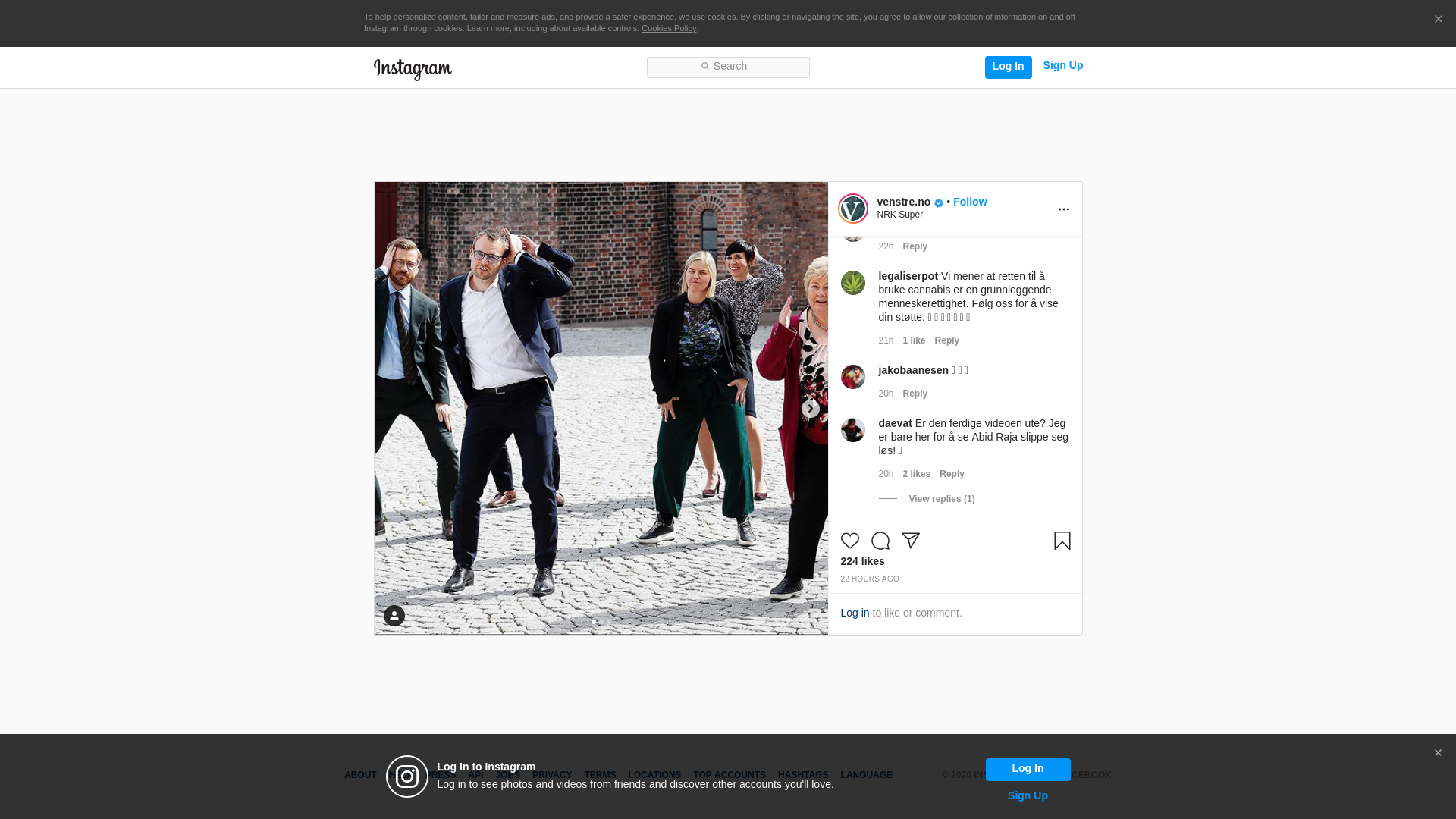
Task: Click the comment speech bubble icon
Action: click(880, 541)
